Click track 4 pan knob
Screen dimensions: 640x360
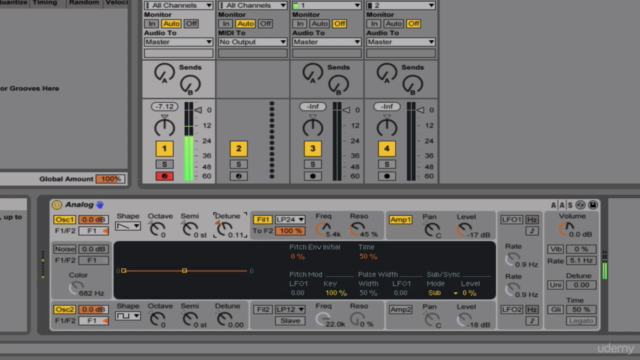click(387, 128)
